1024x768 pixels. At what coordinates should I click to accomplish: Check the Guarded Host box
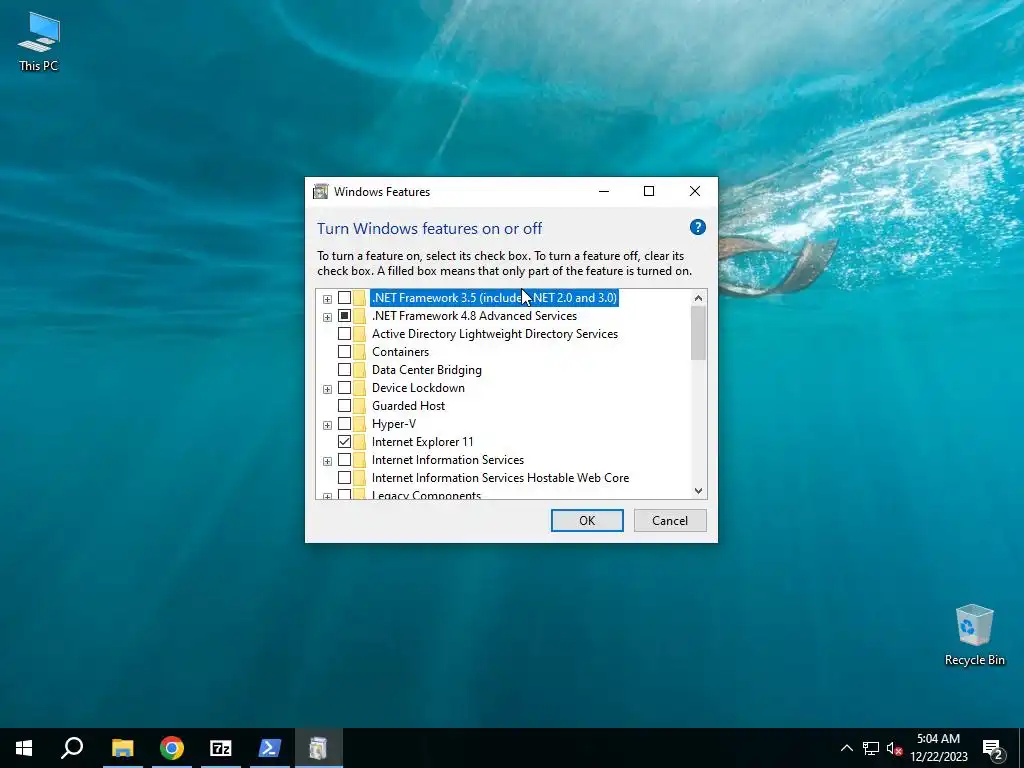pos(344,406)
